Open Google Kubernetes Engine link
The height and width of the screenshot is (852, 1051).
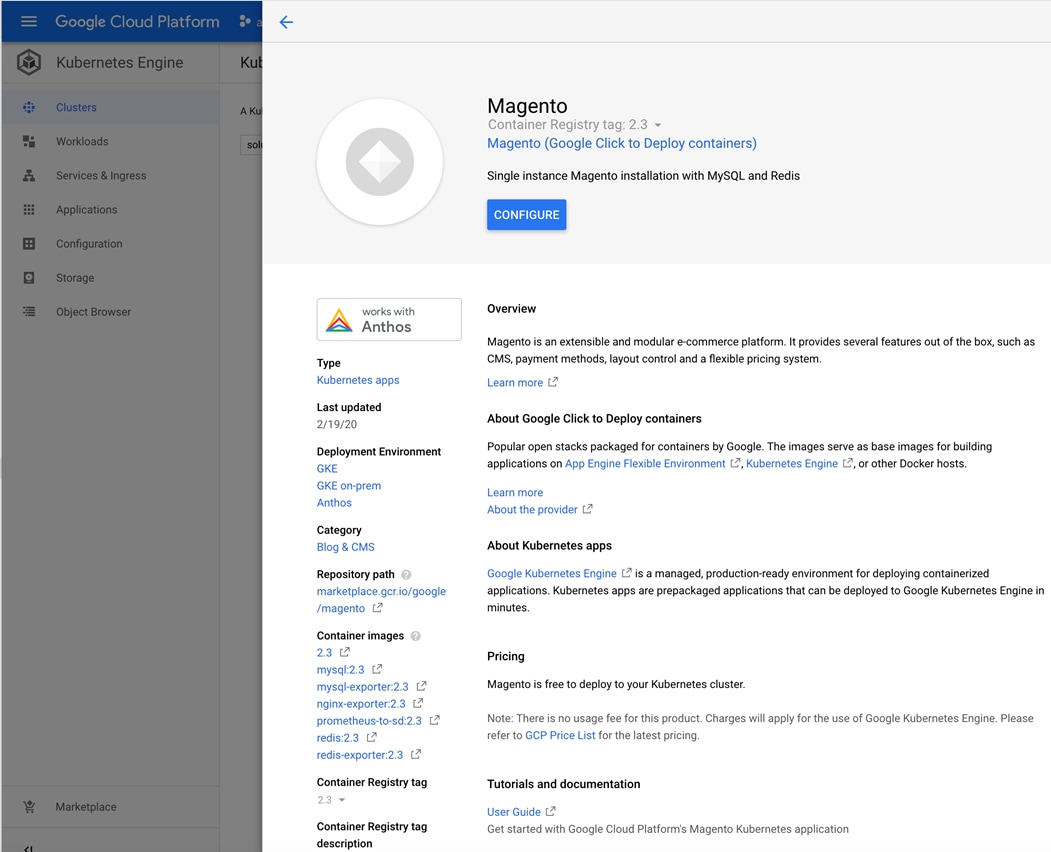pos(552,574)
